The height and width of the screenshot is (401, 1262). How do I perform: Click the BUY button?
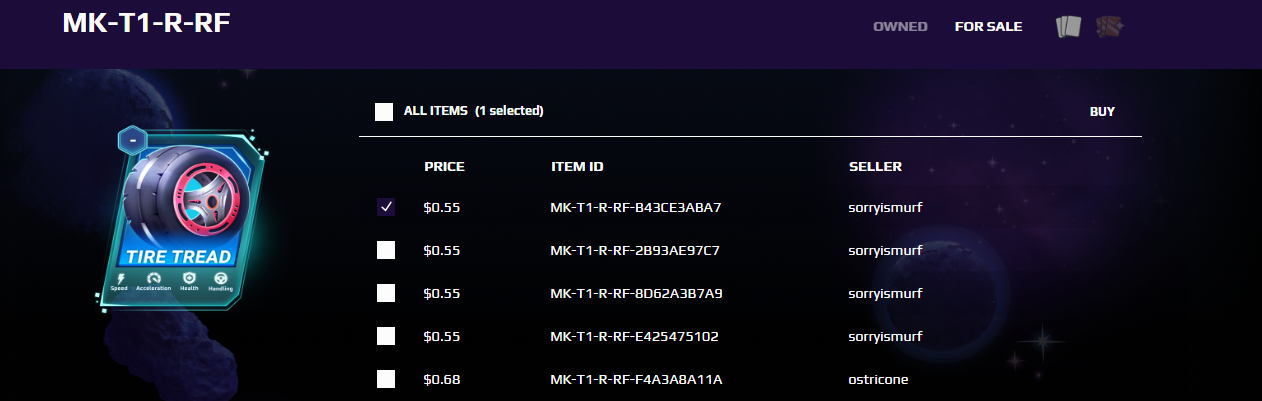tap(1102, 112)
